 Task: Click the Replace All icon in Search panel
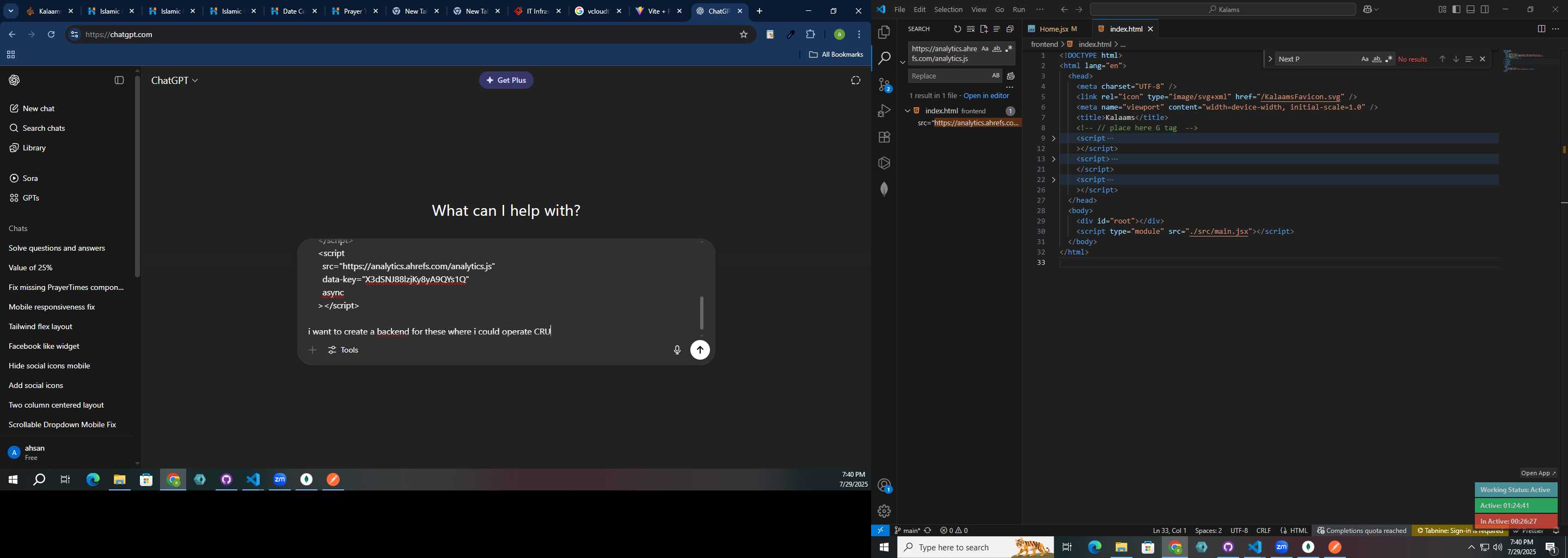(x=1010, y=76)
